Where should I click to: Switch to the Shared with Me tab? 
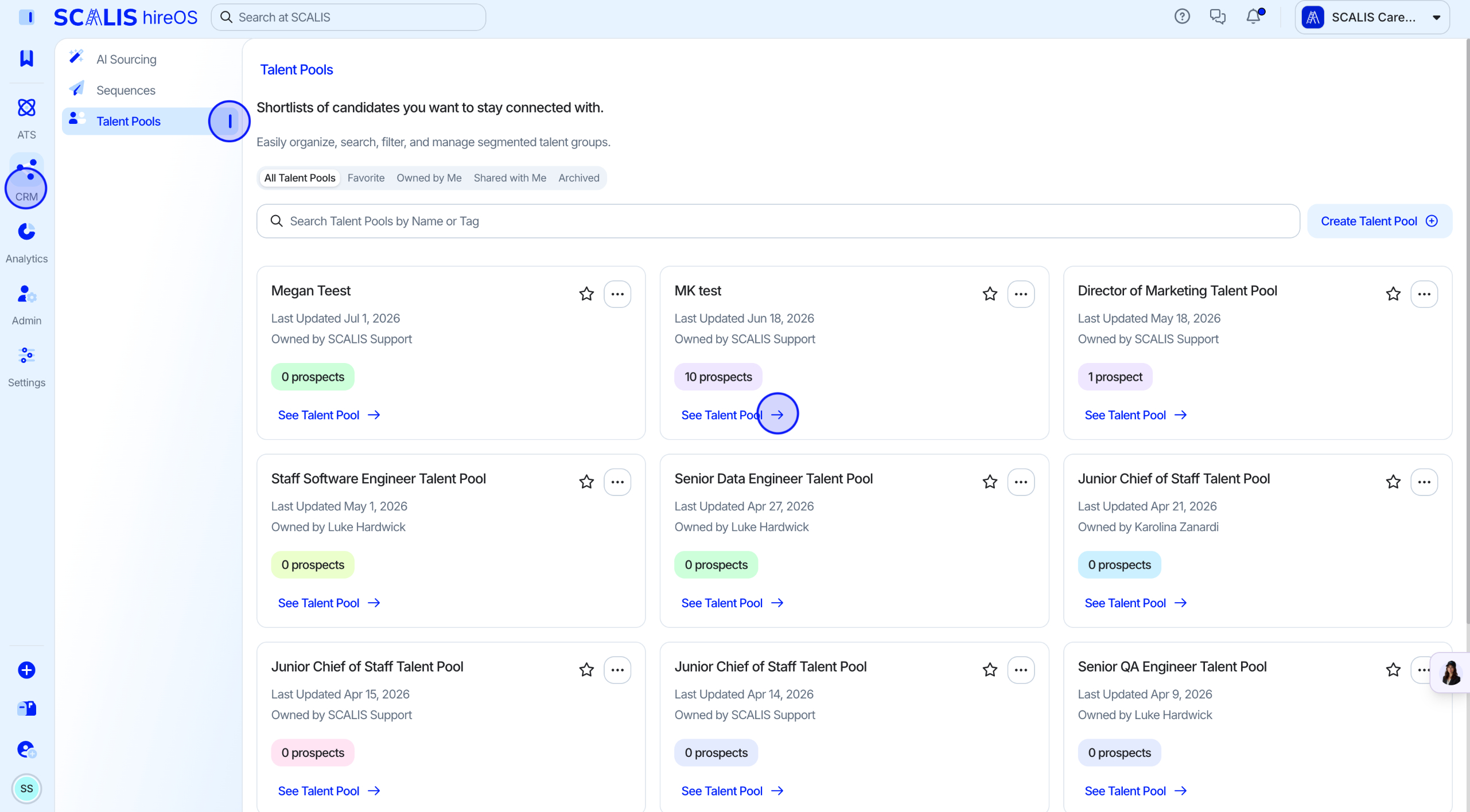510,178
